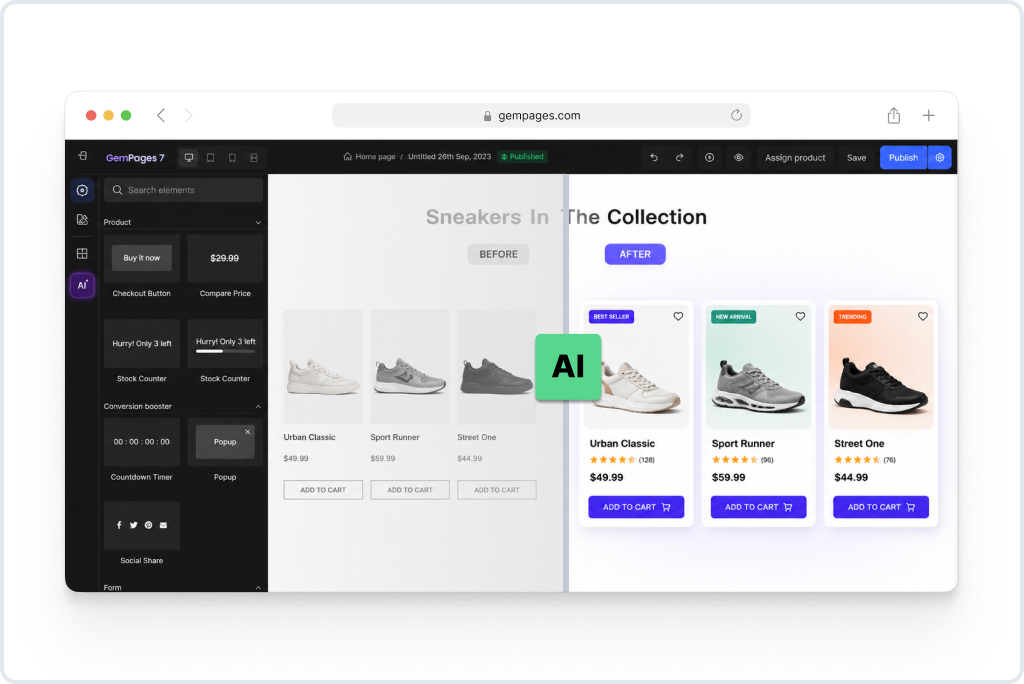
Task: Go back in the browser
Action: pos(161,116)
